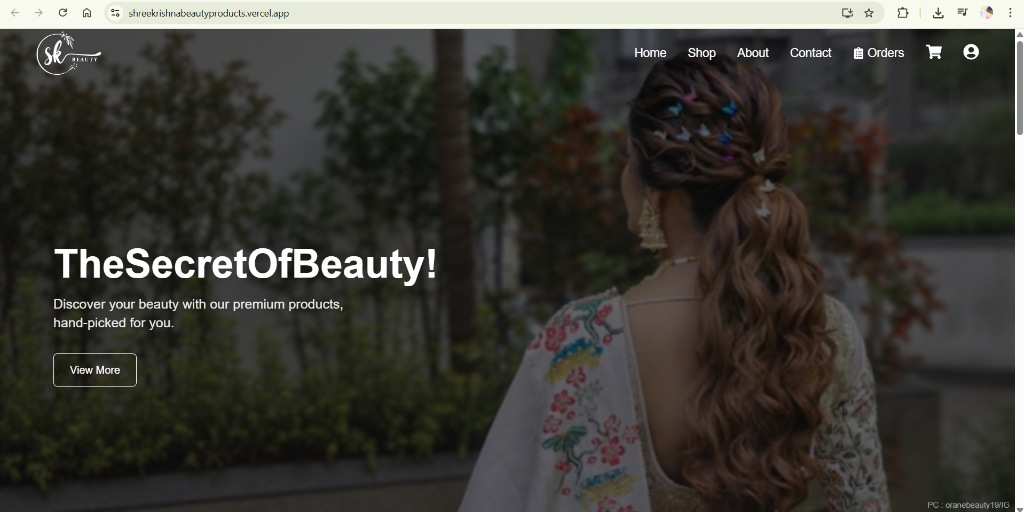This screenshot has width=1024, height=512.
Task: Open the browser extensions puzzle icon
Action: 903,13
